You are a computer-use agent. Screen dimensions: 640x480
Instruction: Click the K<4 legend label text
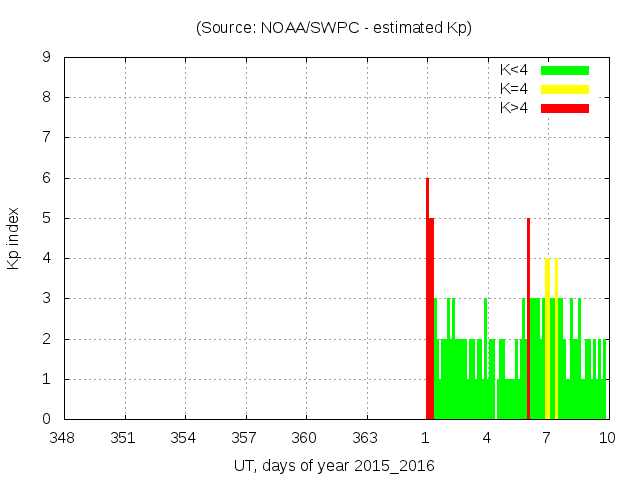[514, 70]
